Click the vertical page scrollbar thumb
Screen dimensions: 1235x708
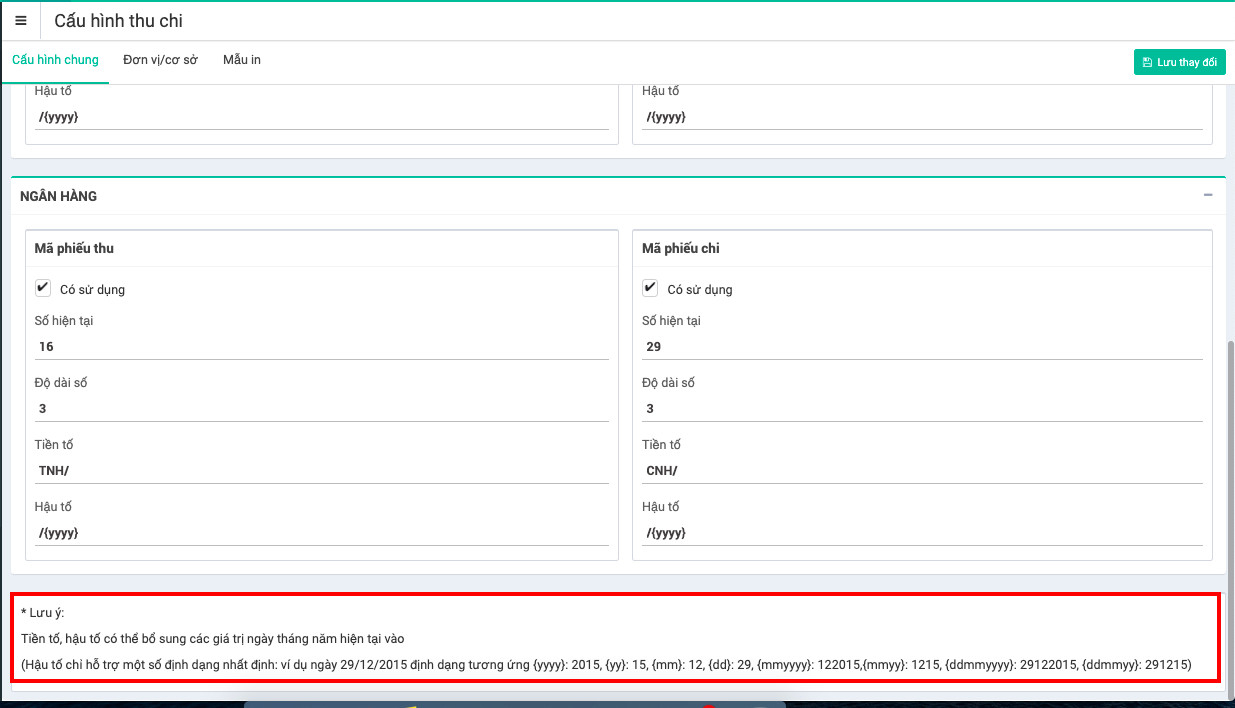pos(1230,500)
